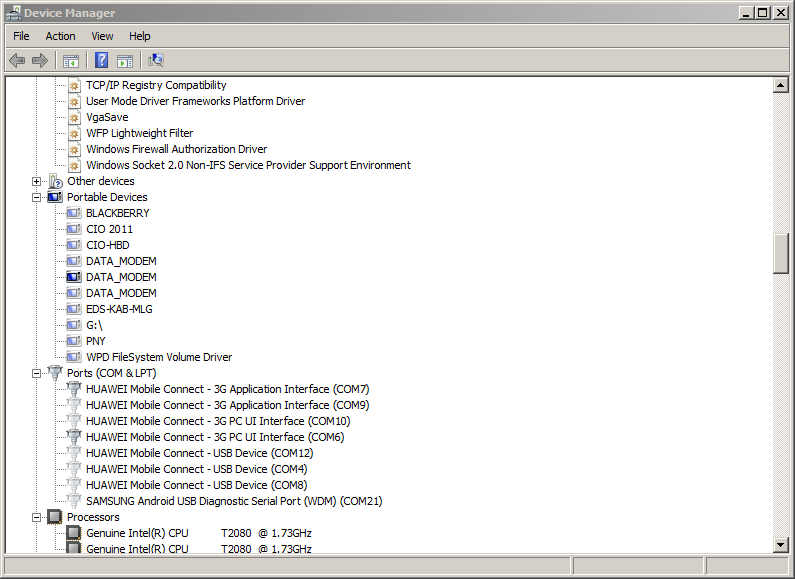Click the G:\ portable device icon
795x579 pixels.
pos(74,325)
